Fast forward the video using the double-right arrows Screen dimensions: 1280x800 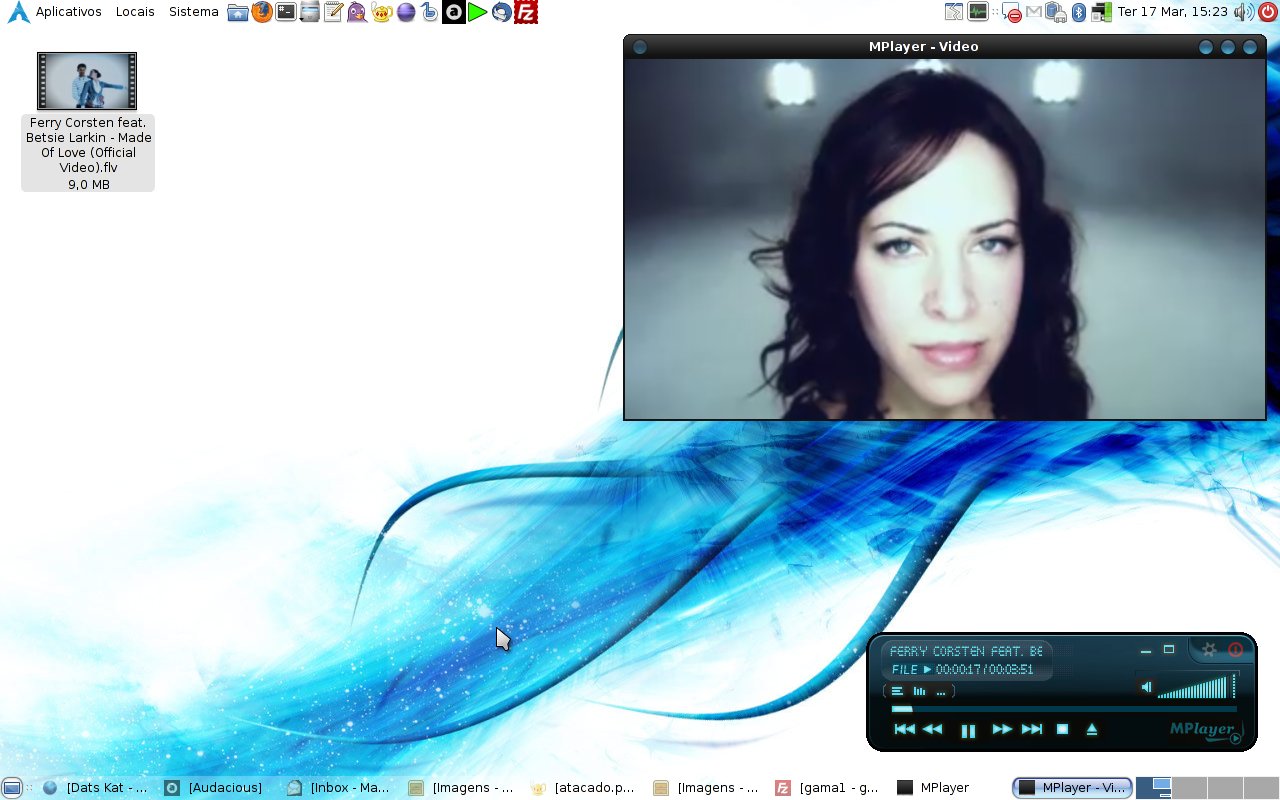[x=1001, y=730]
